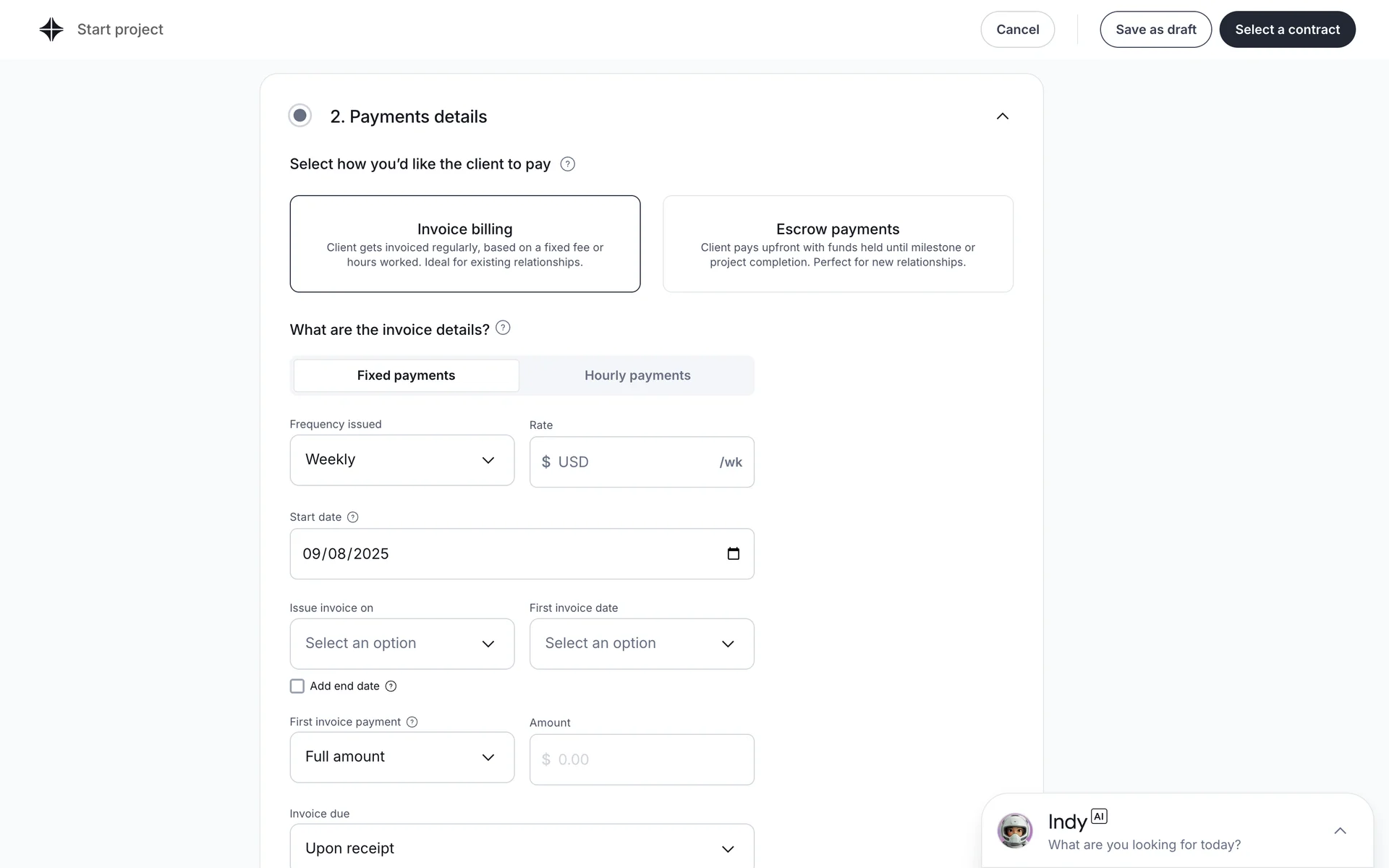Select the Invoice billing option card
This screenshot has height=868, width=1389.
coord(464,244)
